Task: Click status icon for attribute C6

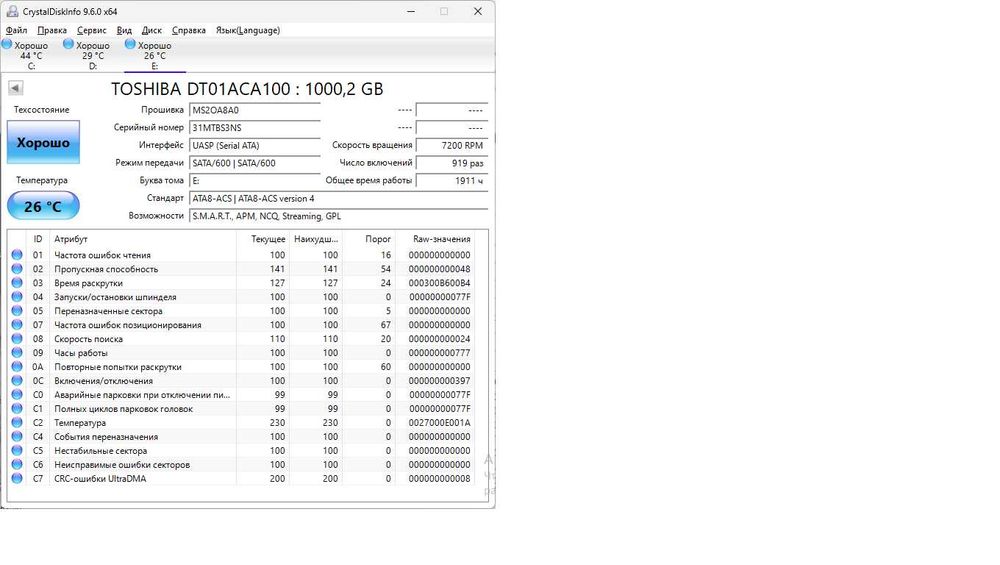Action: [17, 464]
